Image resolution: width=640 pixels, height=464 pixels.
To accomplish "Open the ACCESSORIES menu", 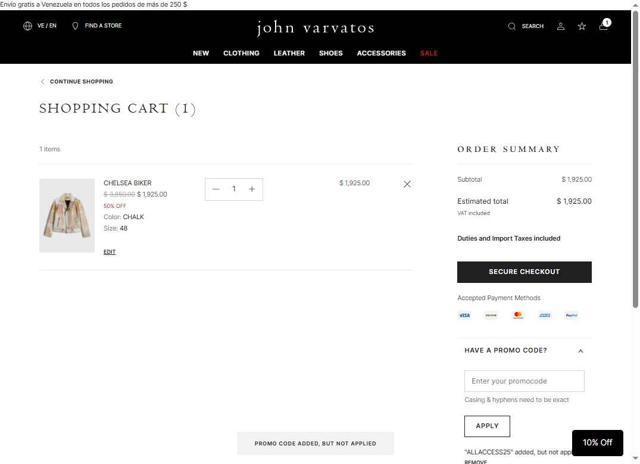I will (381, 53).
